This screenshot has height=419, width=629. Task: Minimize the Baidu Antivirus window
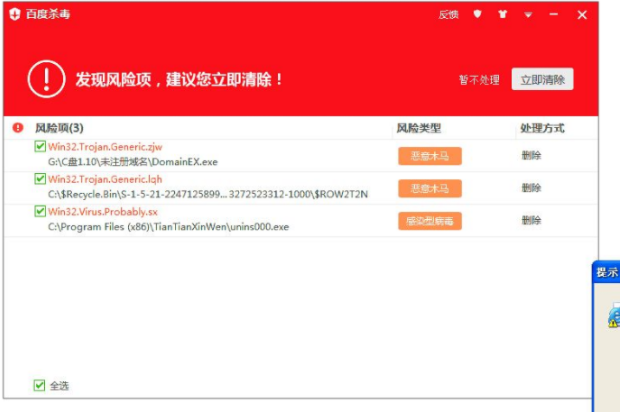[555, 15]
